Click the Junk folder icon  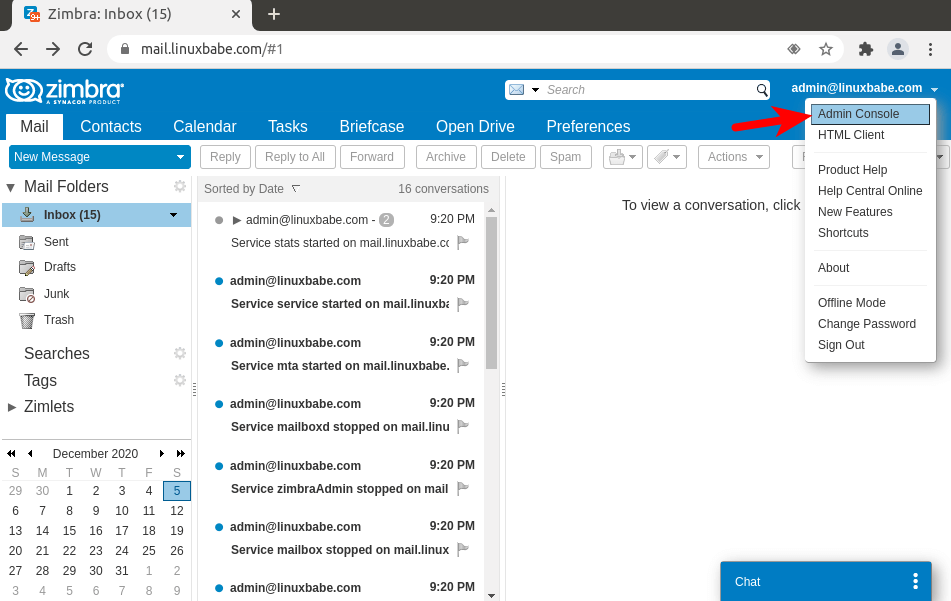click(27, 294)
